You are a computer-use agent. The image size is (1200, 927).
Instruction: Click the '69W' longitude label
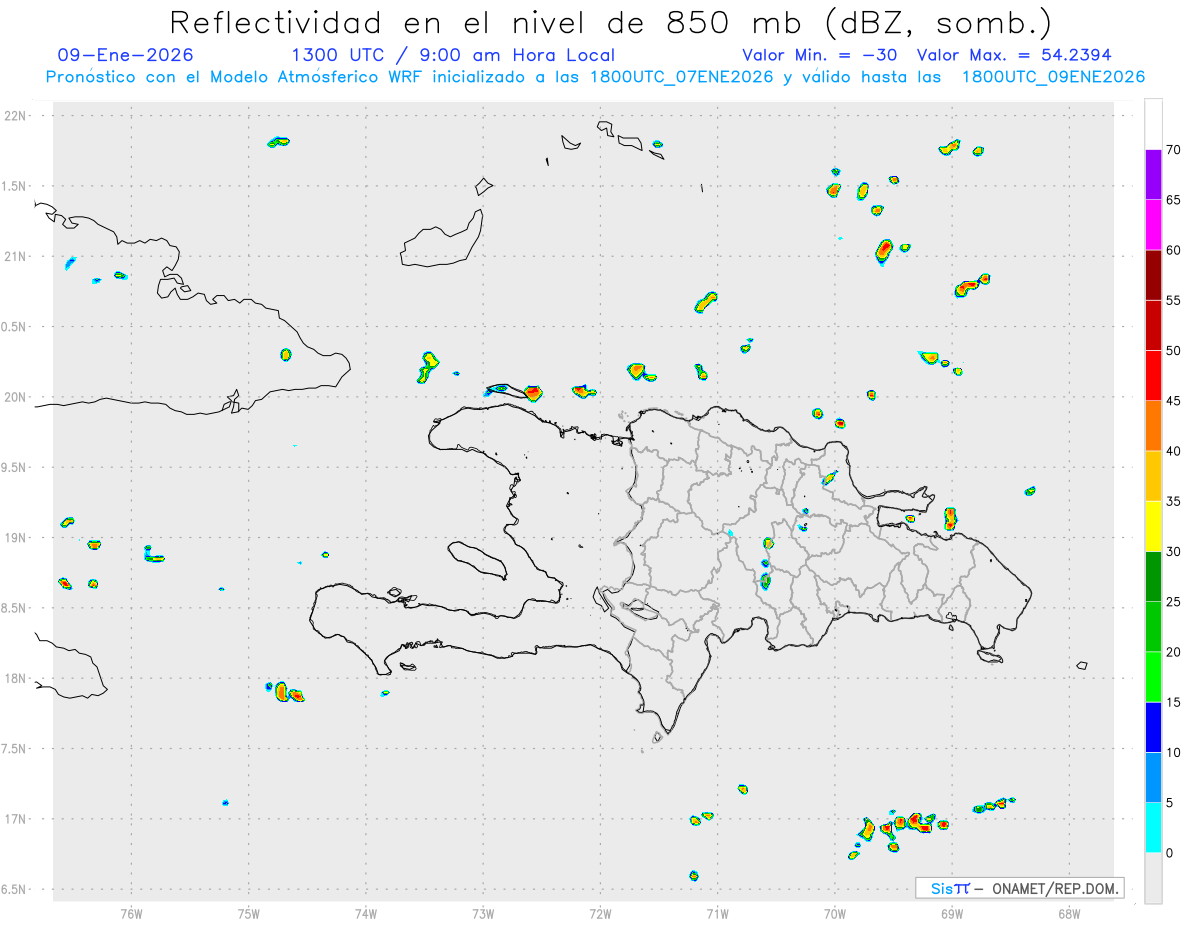952,913
